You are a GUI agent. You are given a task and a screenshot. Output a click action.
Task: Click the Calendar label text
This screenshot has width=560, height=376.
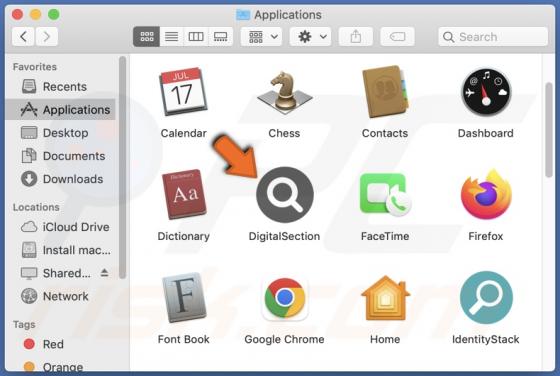tap(184, 133)
